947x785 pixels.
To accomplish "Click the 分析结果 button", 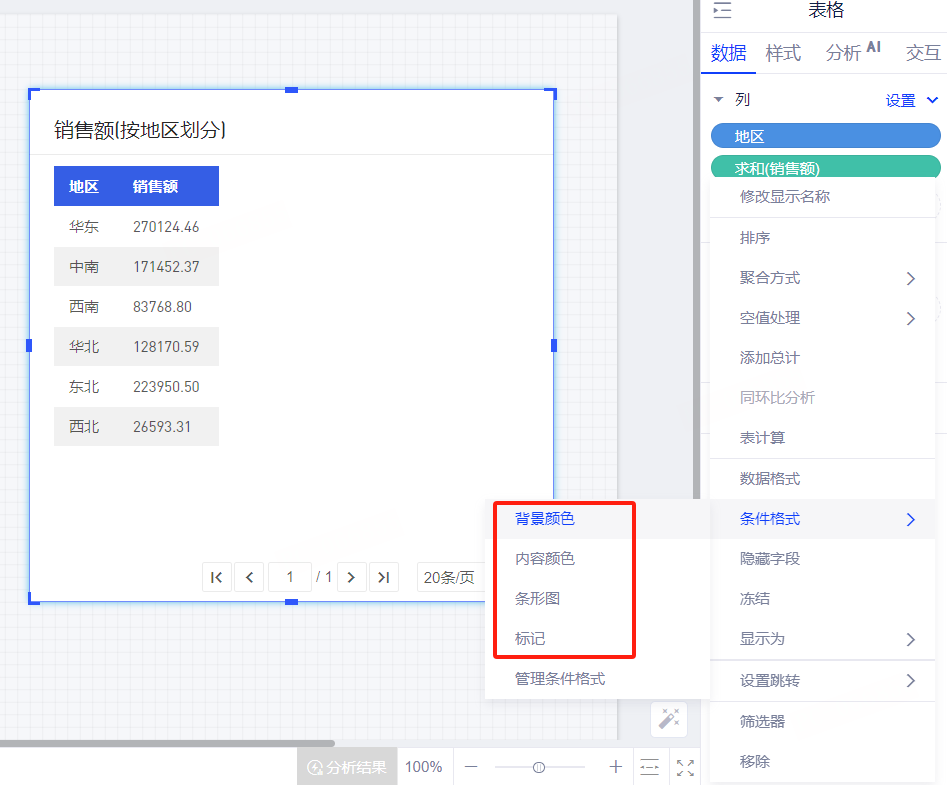I will (x=346, y=767).
